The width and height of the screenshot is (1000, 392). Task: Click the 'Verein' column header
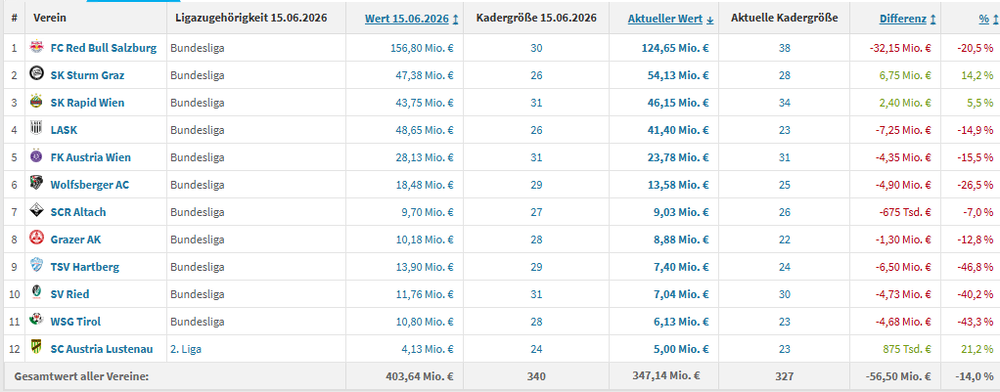50,18
